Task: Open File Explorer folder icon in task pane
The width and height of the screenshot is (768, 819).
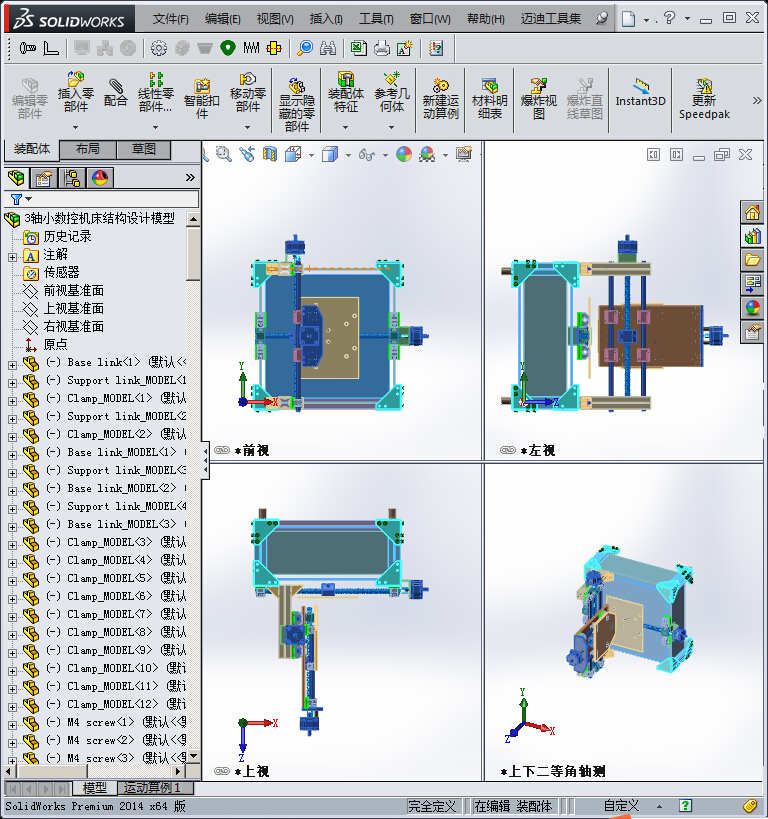Action: tap(752, 260)
